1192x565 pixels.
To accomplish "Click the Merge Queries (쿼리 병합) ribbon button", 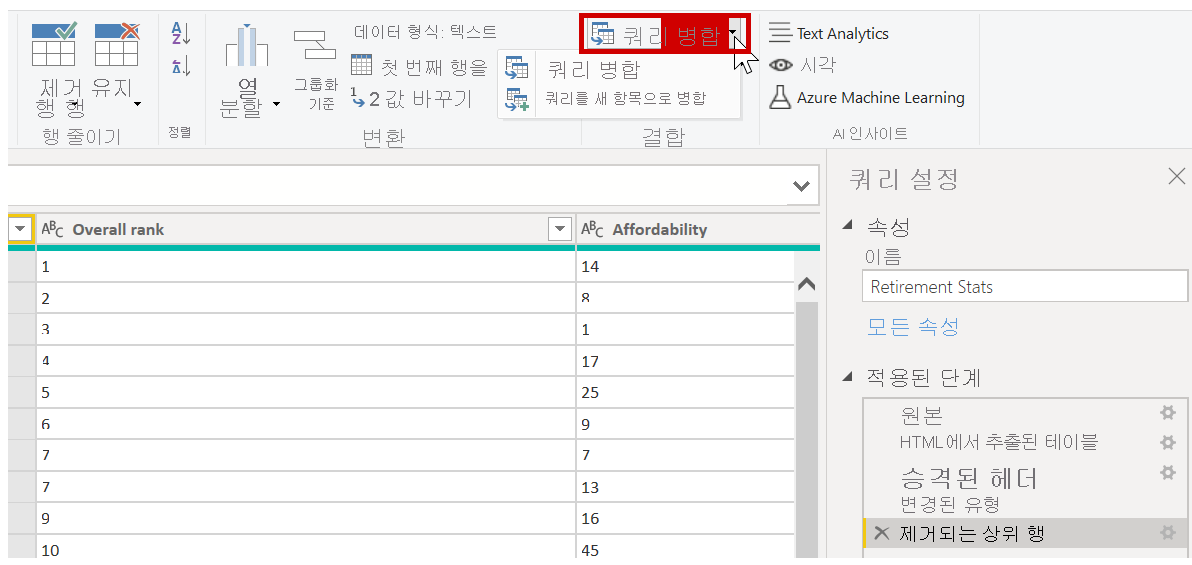I will [655, 34].
